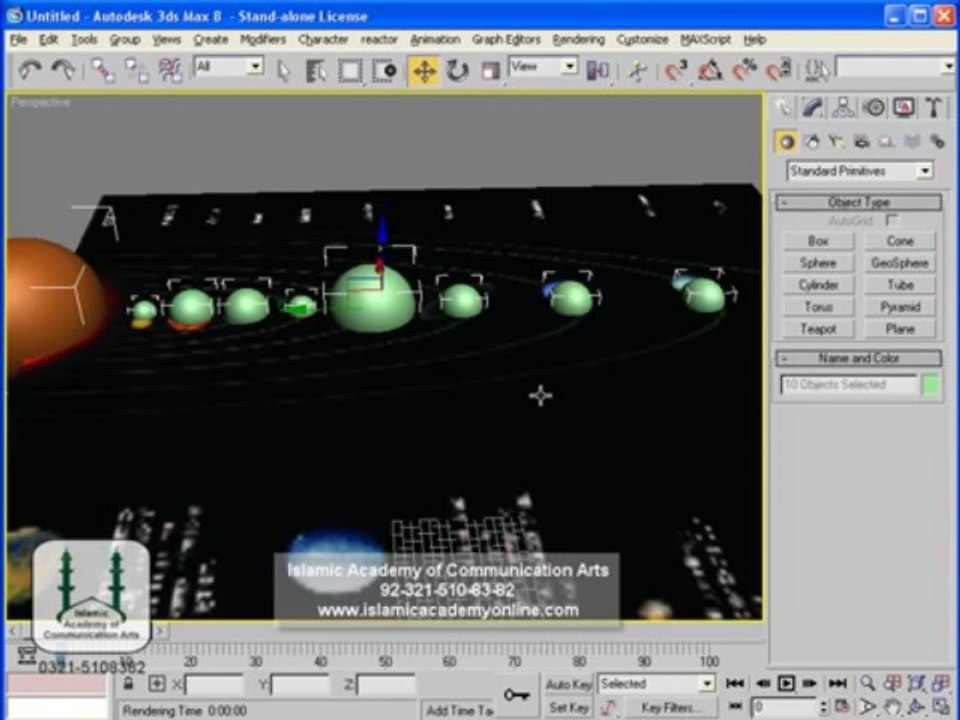Enable the AutoGrid checkbox
Screen dimensions: 960x720
(892, 220)
